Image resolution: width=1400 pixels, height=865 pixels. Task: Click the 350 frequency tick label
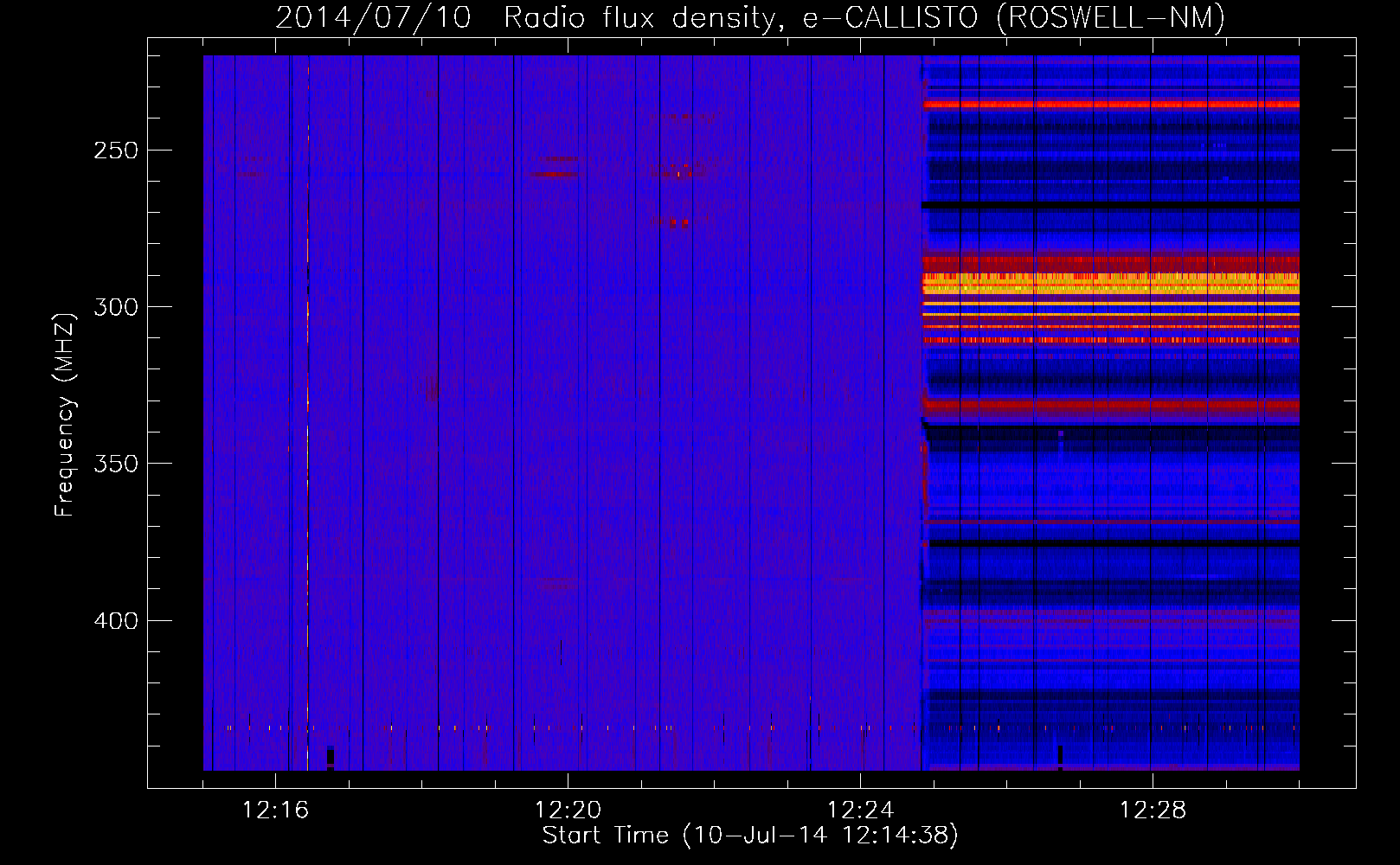pos(116,464)
